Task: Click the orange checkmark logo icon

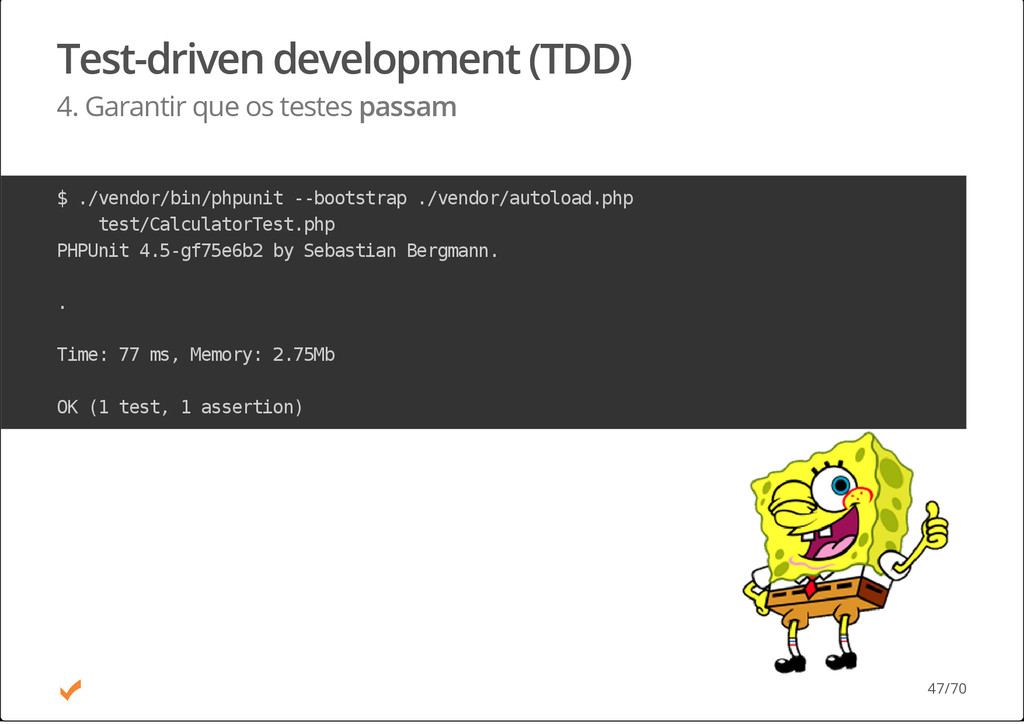Action: 71,689
